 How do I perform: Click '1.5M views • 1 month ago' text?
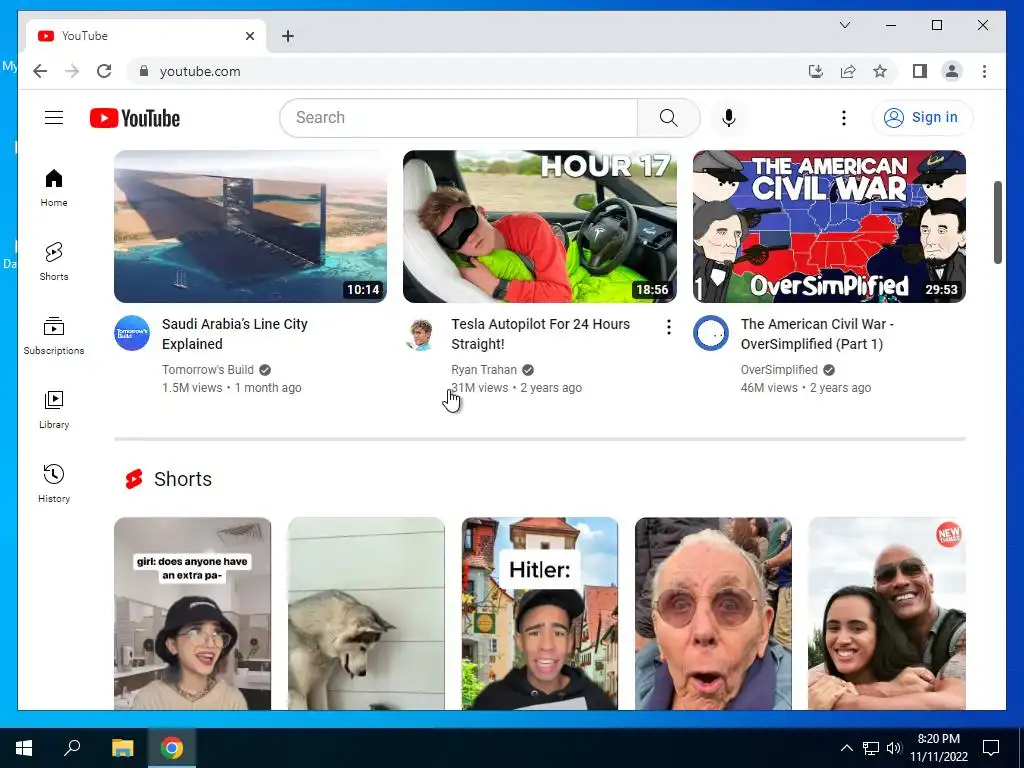231,388
